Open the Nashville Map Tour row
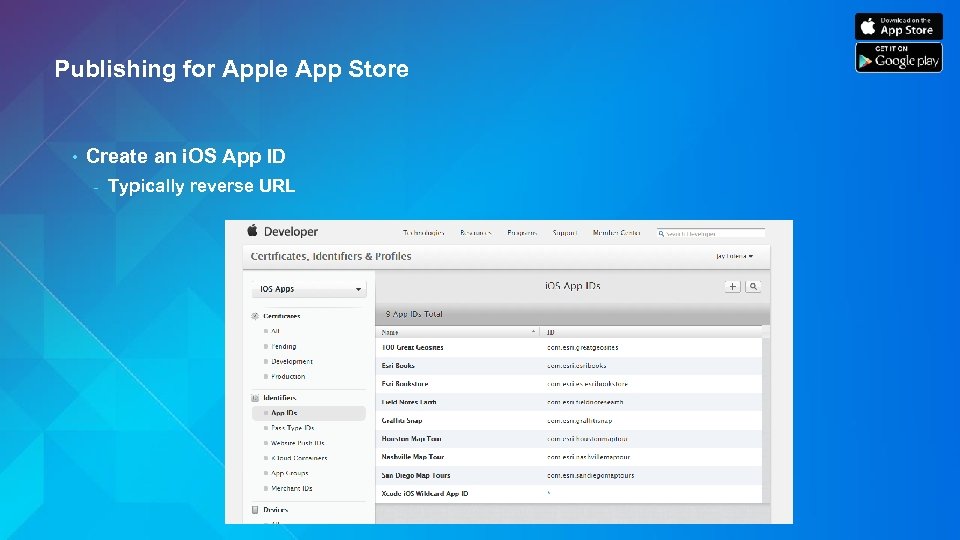 pyautogui.click(x=569, y=457)
